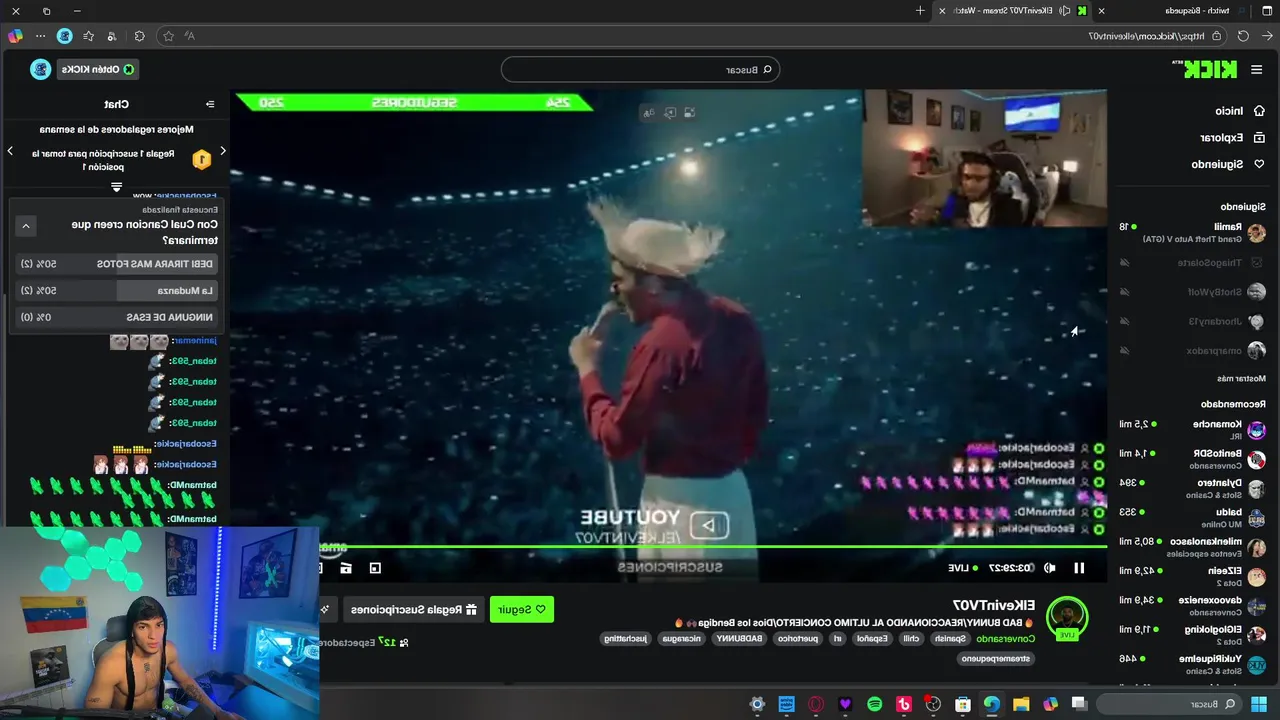
Task: Open the Copilot icon in Edge toolbar
Action: point(15,36)
